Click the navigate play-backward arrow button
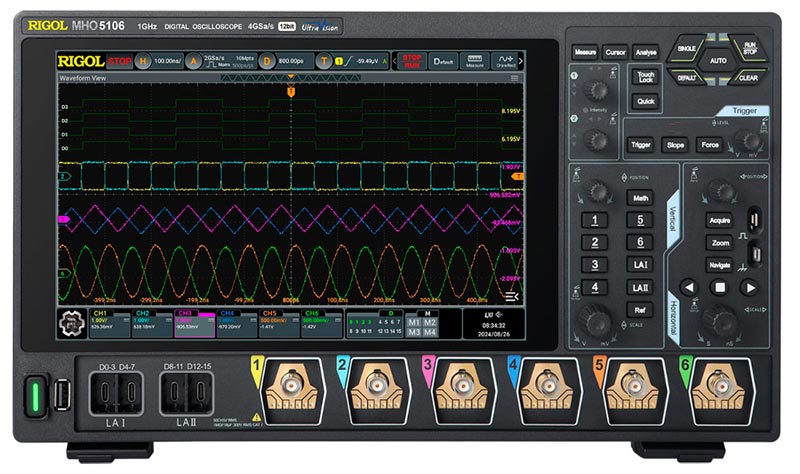This screenshot has width=800, height=474. pos(689,288)
